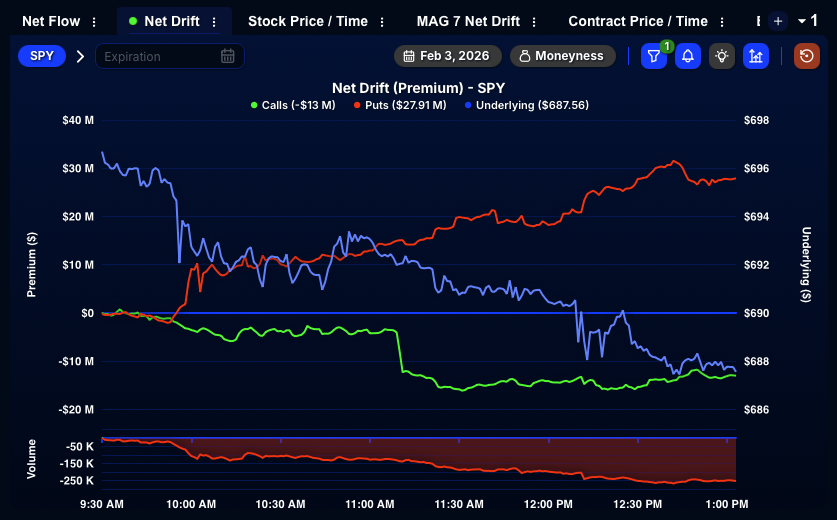
Task: Open Stock Price / Time options menu
Action: [x=382, y=22]
